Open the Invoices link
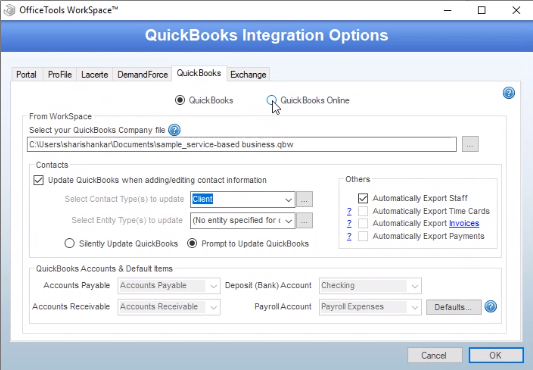Viewport: 533px width, 370px height. (x=464, y=223)
